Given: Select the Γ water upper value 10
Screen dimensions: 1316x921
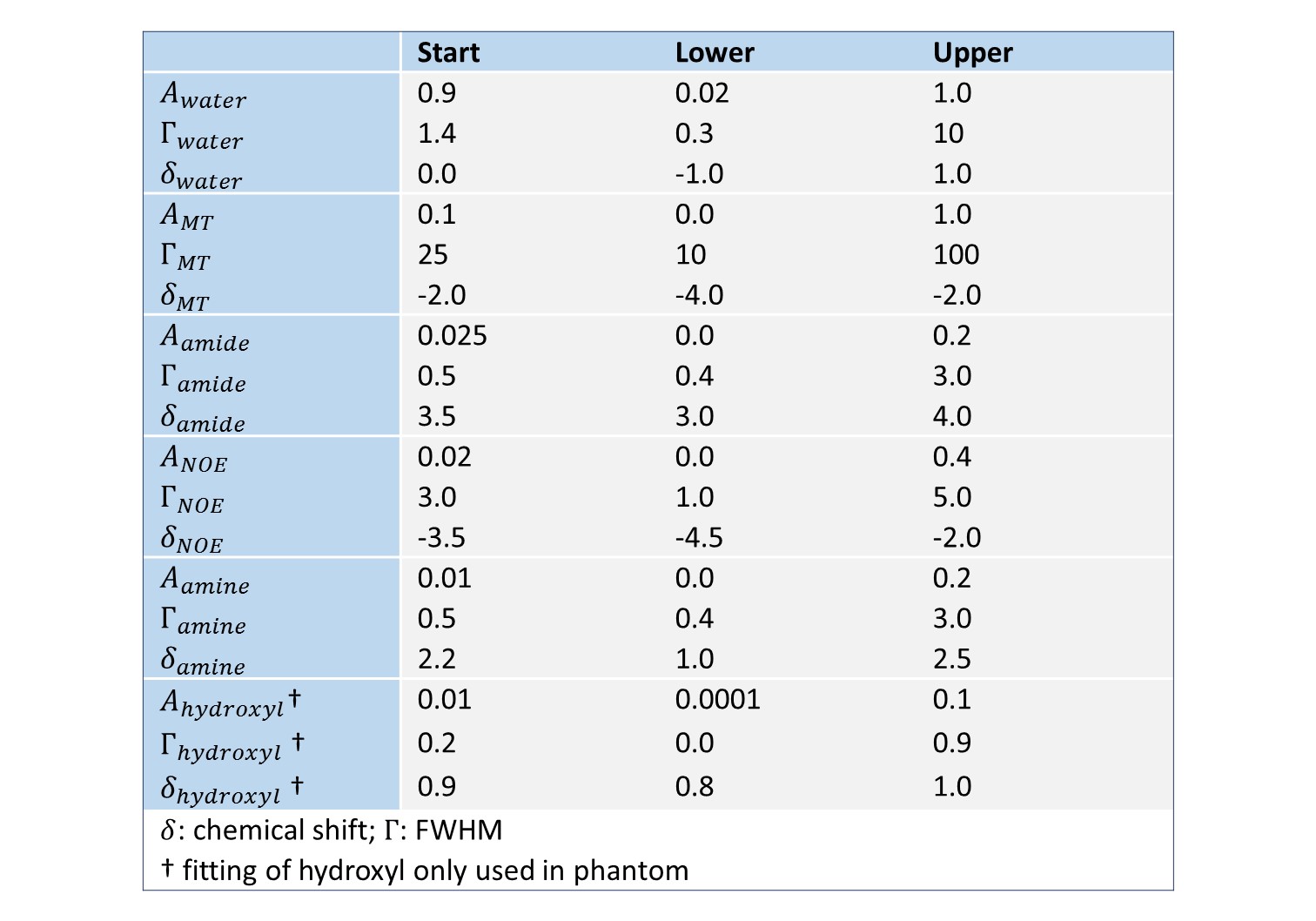Looking at the screenshot, I should (x=948, y=133).
